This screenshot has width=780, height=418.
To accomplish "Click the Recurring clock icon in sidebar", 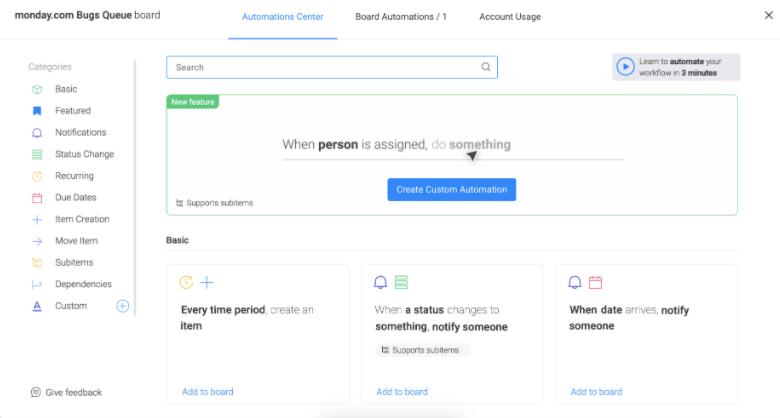I will click(x=37, y=176).
